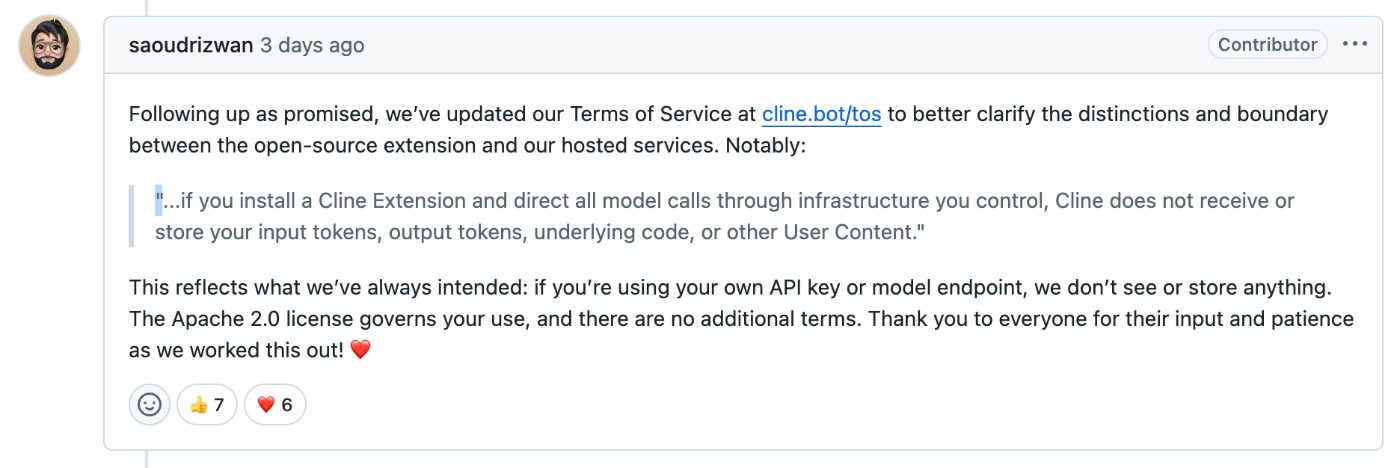
Task: Click the Contributor badge label
Action: click(x=1267, y=44)
